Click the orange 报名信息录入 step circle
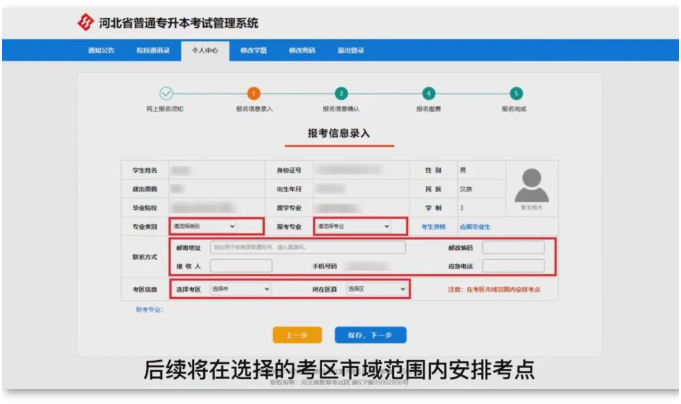 253,93
